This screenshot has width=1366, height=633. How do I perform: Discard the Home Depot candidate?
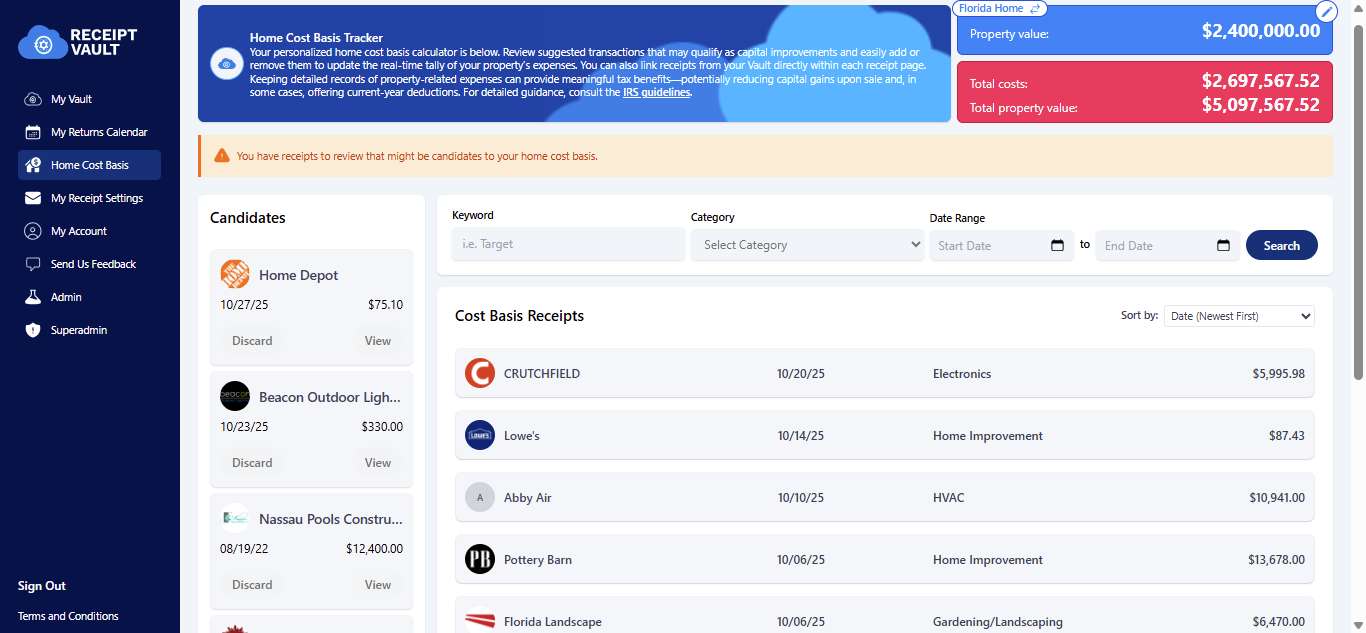[252, 341]
